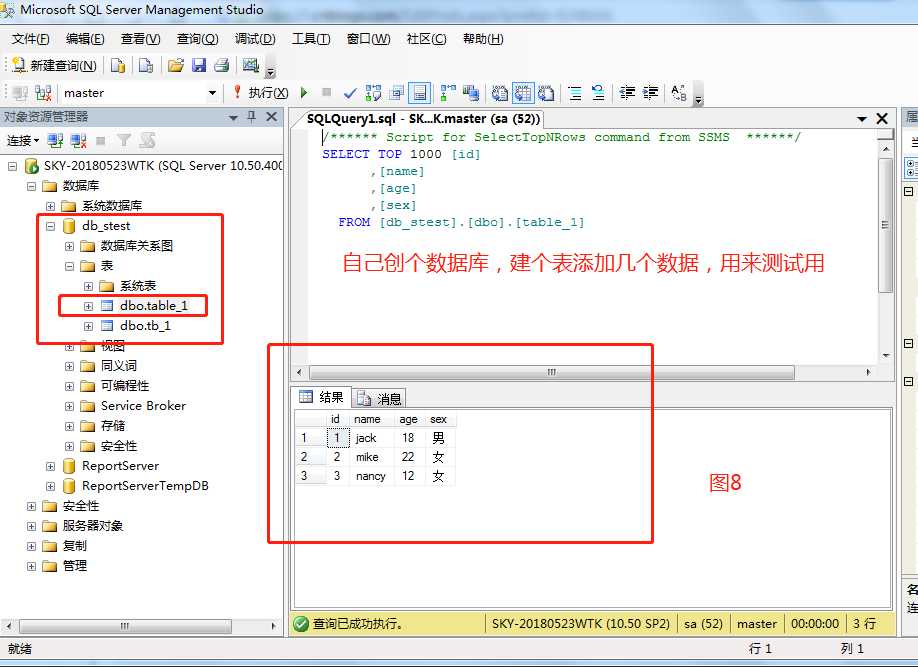918x667 pixels.
Task: Click Display Estimated Execution Plan icon
Action: 373,93
